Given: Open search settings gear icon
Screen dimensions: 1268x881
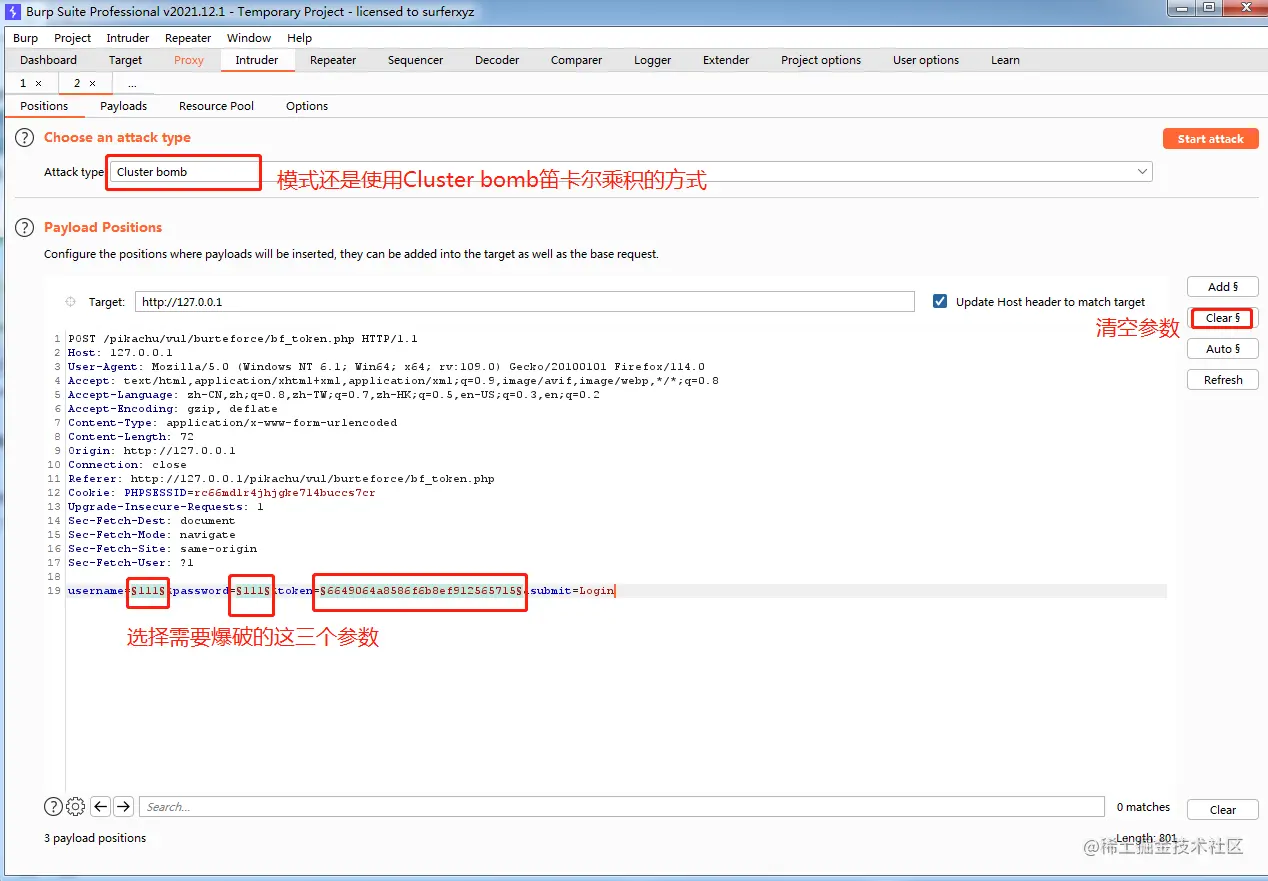Looking at the screenshot, I should (x=75, y=806).
